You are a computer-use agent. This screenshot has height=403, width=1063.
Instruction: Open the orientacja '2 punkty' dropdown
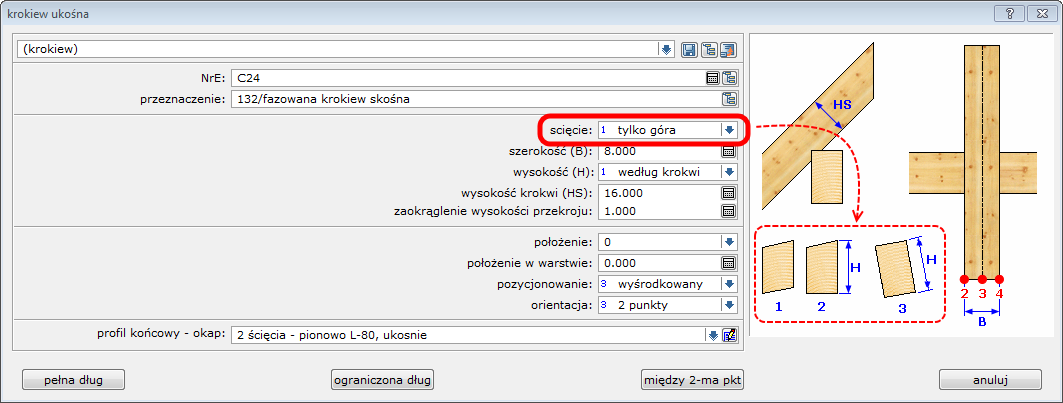(x=729, y=304)
